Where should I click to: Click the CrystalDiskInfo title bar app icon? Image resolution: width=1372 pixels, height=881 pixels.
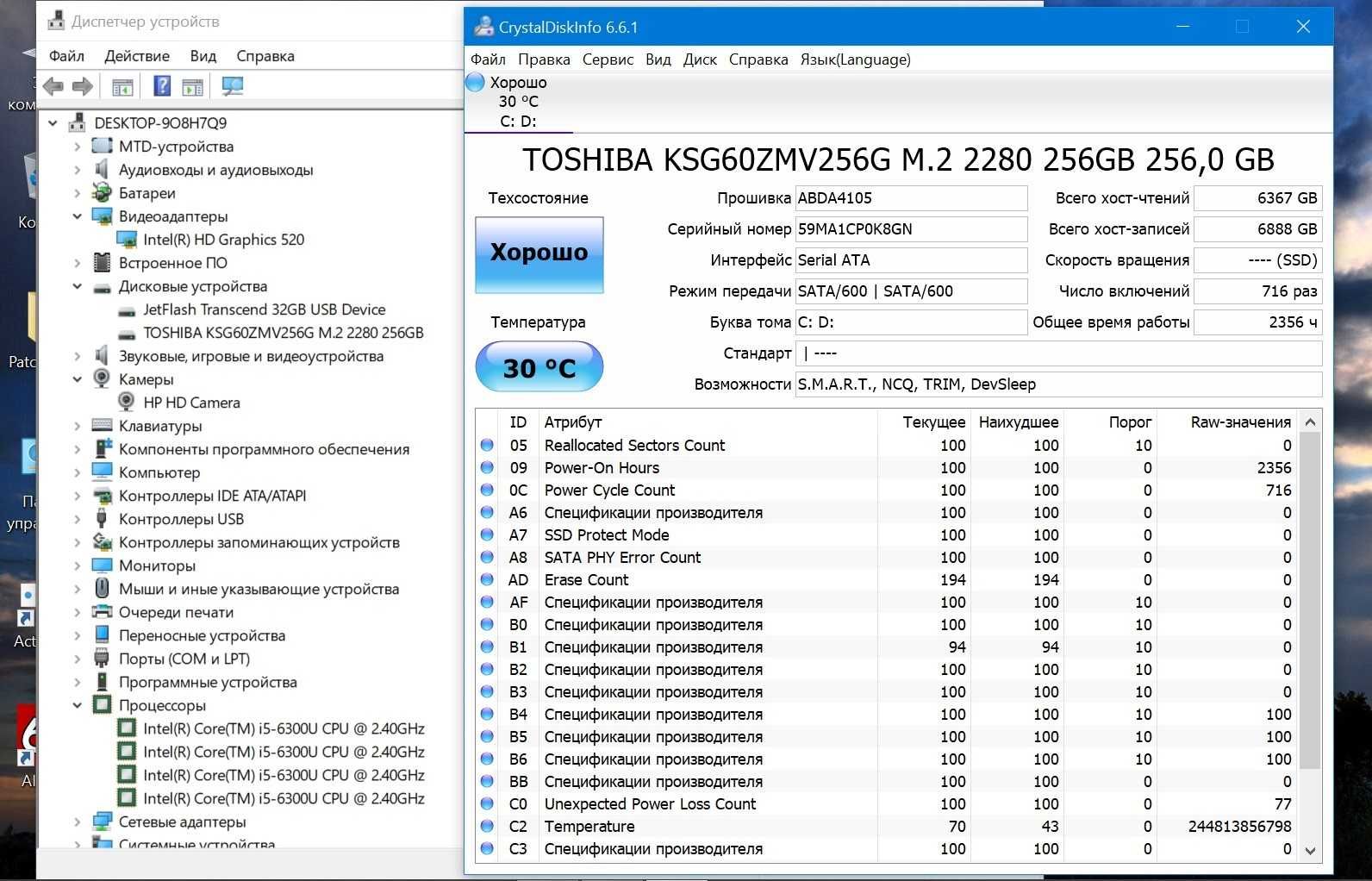tap(484, 27)
